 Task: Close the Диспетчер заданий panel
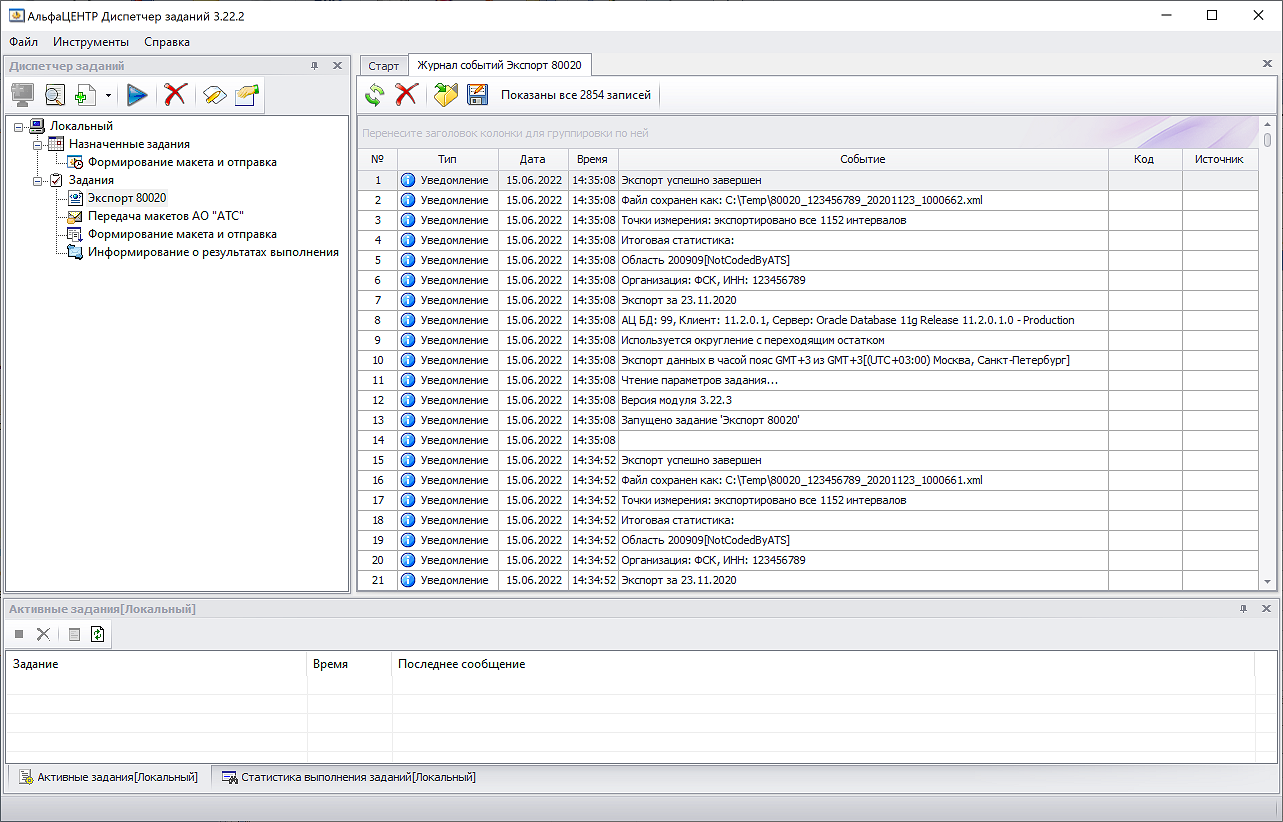click(337, 66)
